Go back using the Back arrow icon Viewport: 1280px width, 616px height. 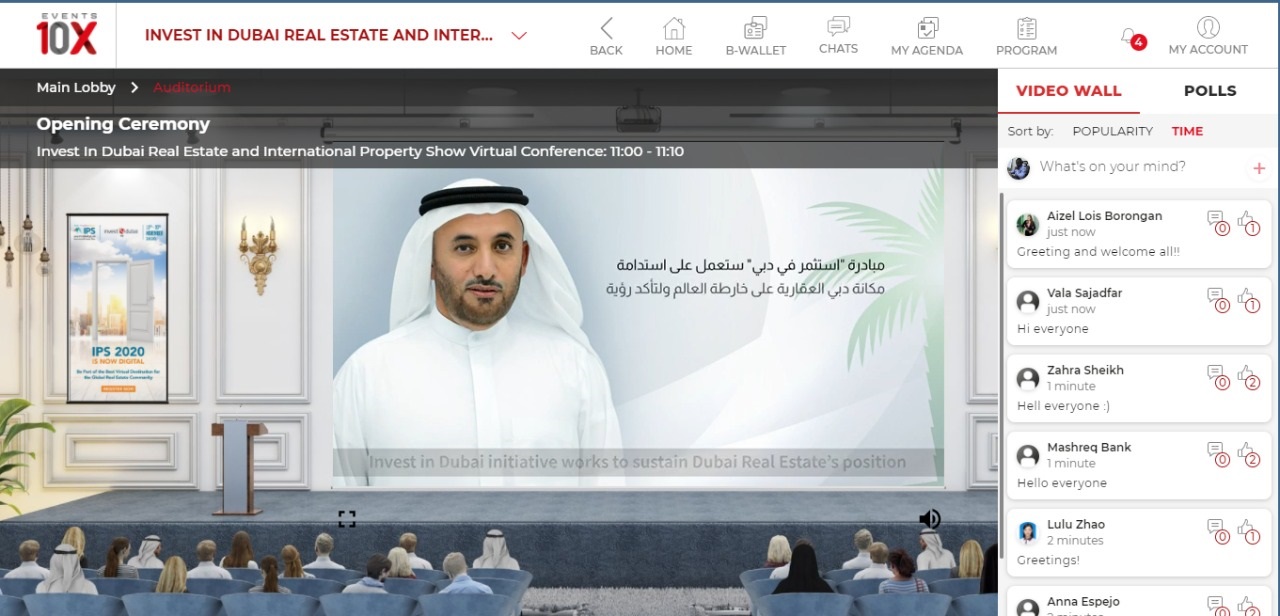tap(605, 28)
